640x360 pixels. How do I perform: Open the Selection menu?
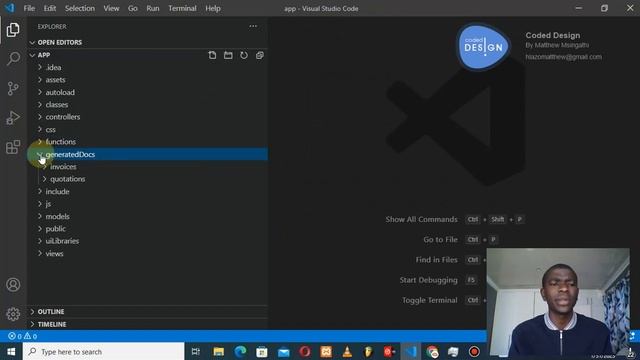pos(80,8)
